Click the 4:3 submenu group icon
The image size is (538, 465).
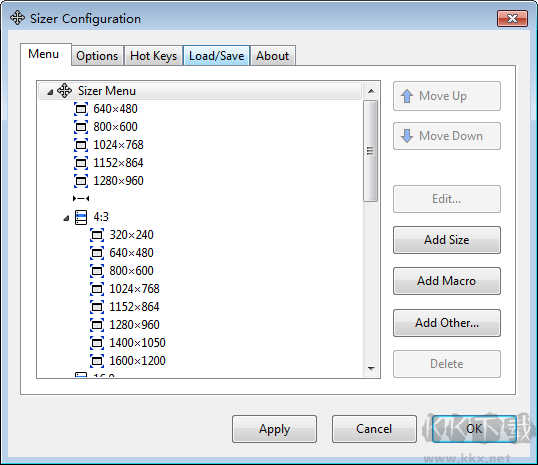click(x=81, y=217)
